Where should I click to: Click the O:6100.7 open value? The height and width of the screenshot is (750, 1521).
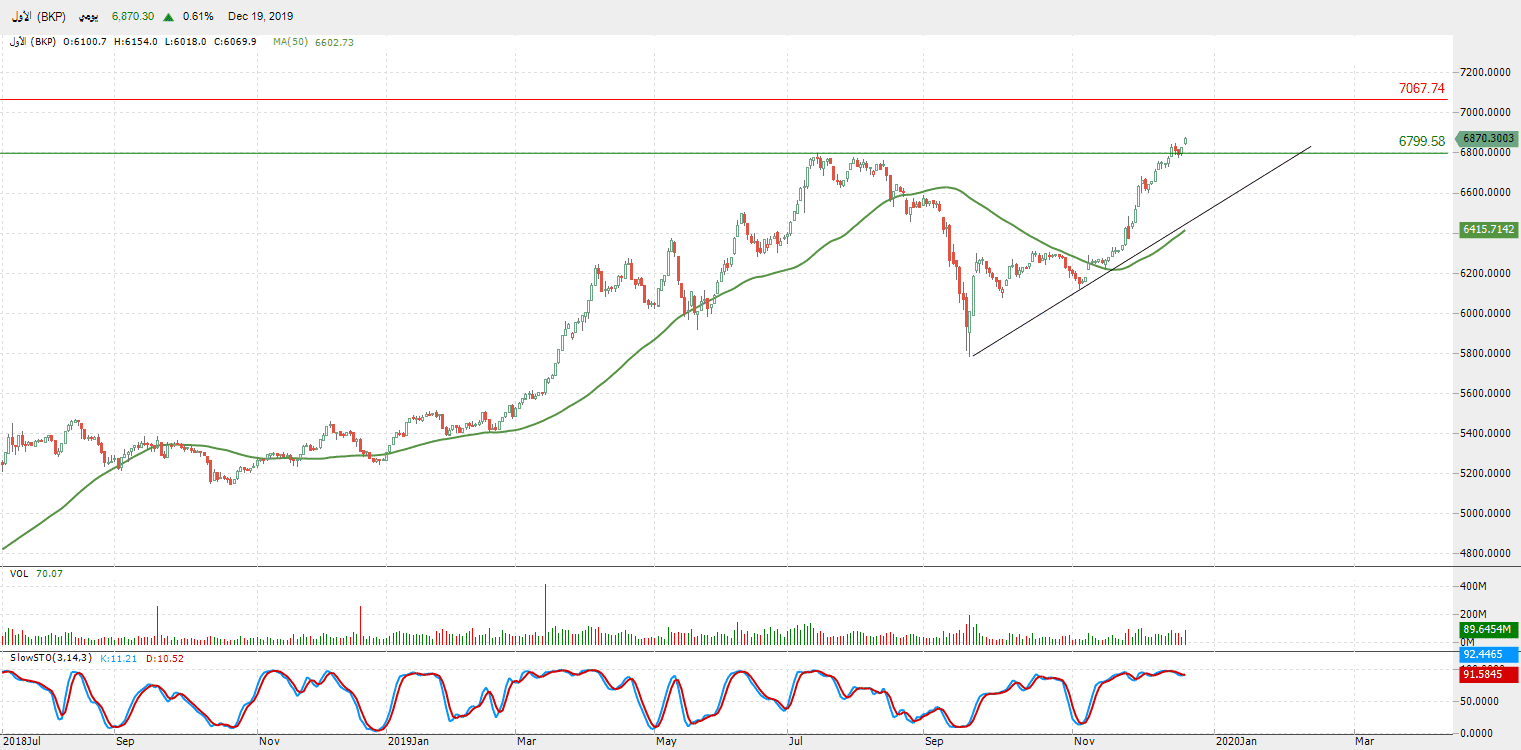tap(86, 42)
